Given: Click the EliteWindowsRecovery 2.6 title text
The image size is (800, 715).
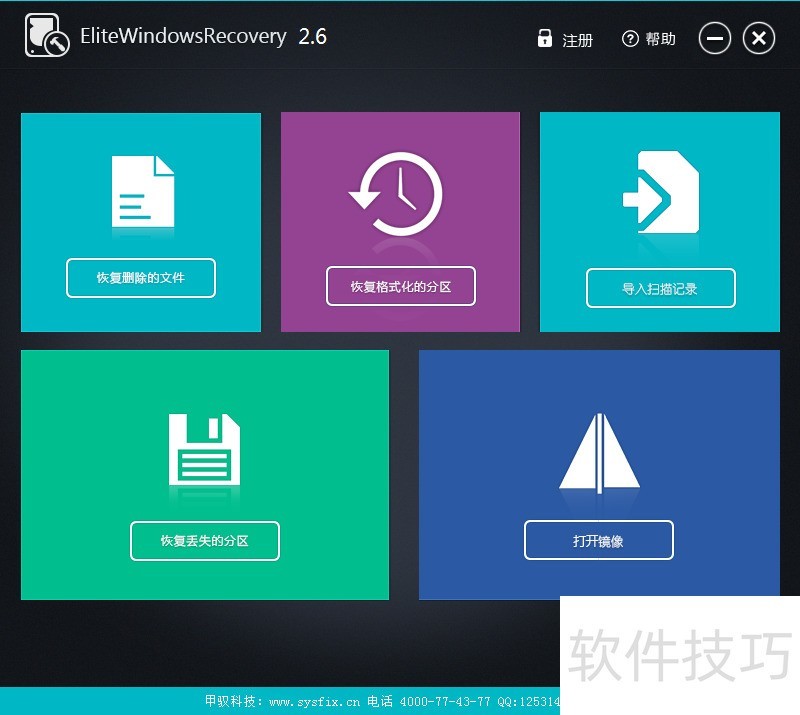Looking at the screenshot, I should 205,37.
